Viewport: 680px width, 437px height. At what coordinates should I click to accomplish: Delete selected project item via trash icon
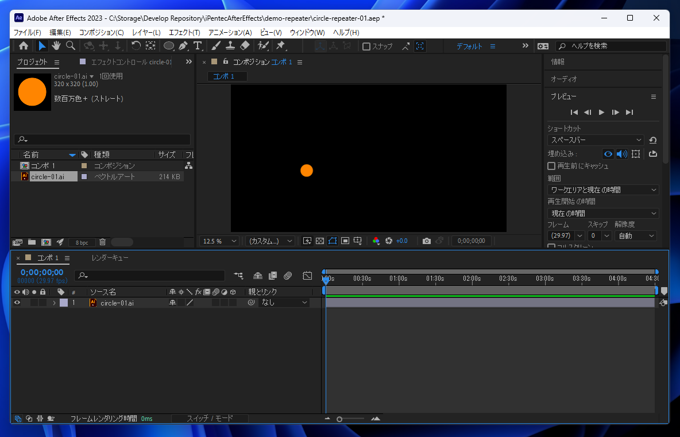pyautogui.click(x=102, y=242)
